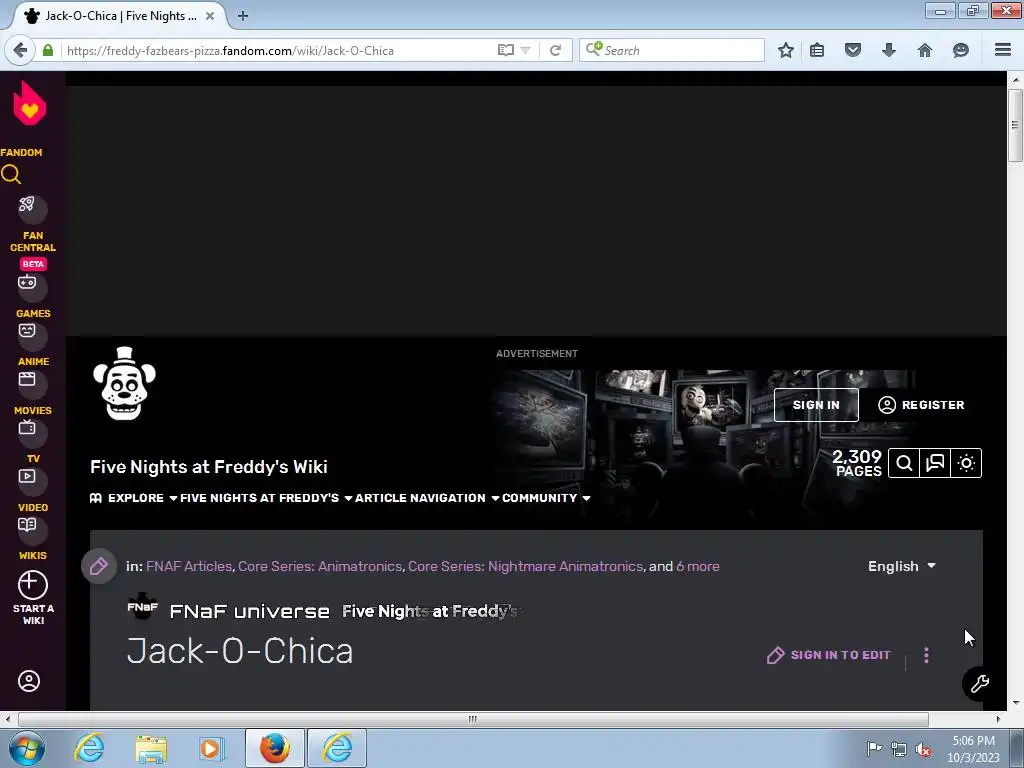Open Core Series: Nightmare Animatronics link
Image resolution: width=1024 pixels, height=768 pixels.
[x=526, y=566]
